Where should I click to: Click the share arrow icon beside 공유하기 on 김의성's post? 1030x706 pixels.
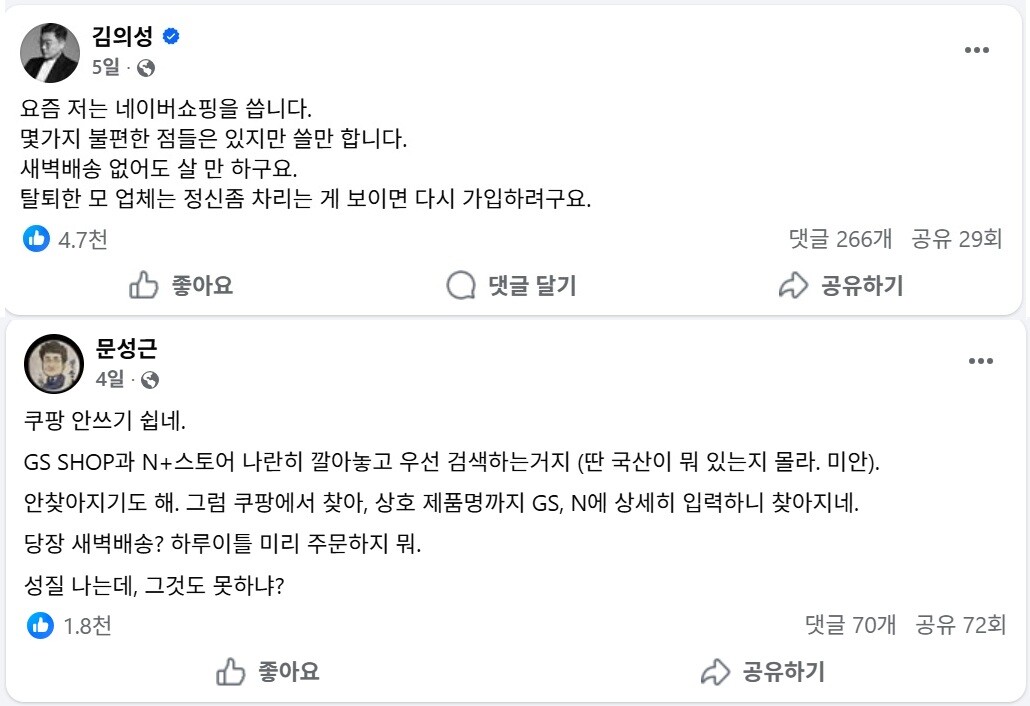793,285
